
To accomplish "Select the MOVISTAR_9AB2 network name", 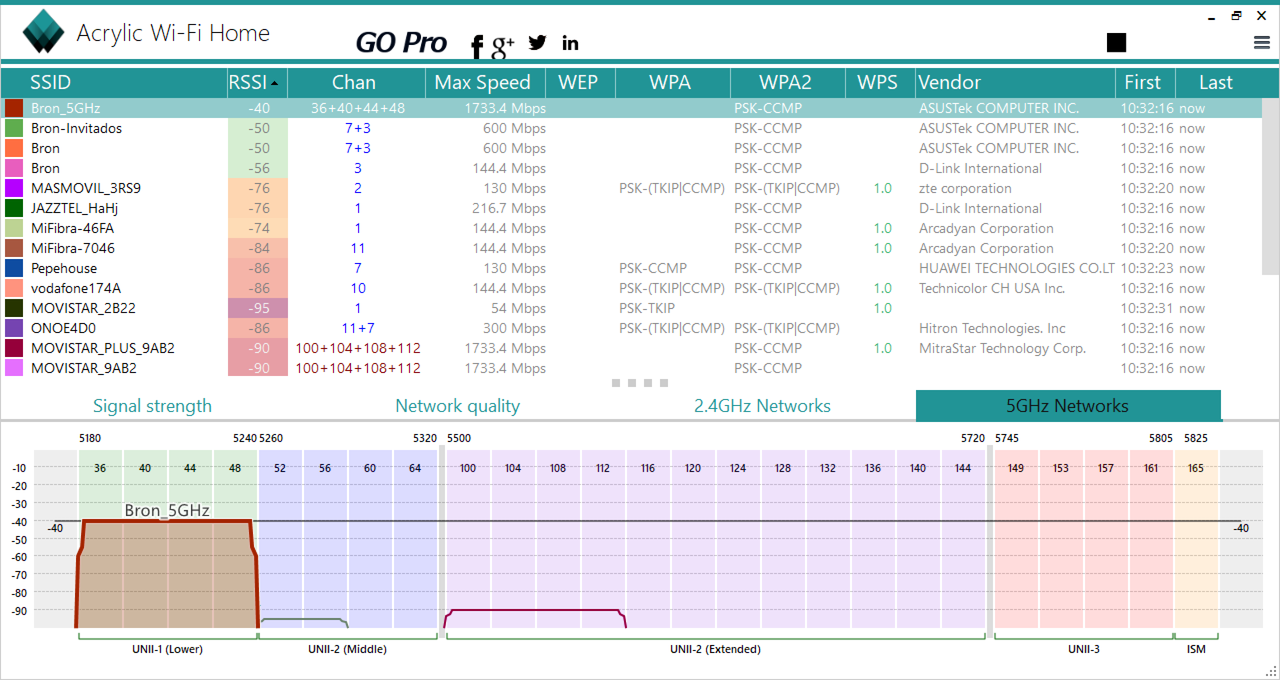I will 84,368.
